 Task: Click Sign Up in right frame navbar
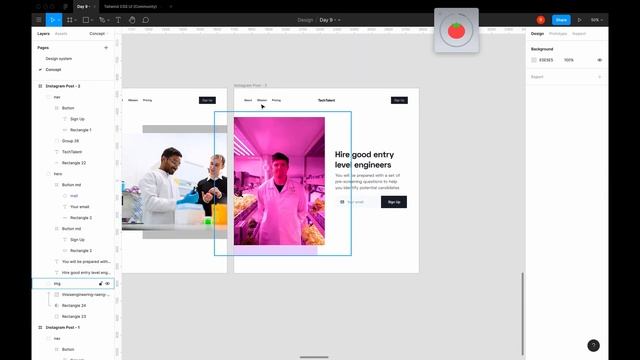click(x=399, y=100)
